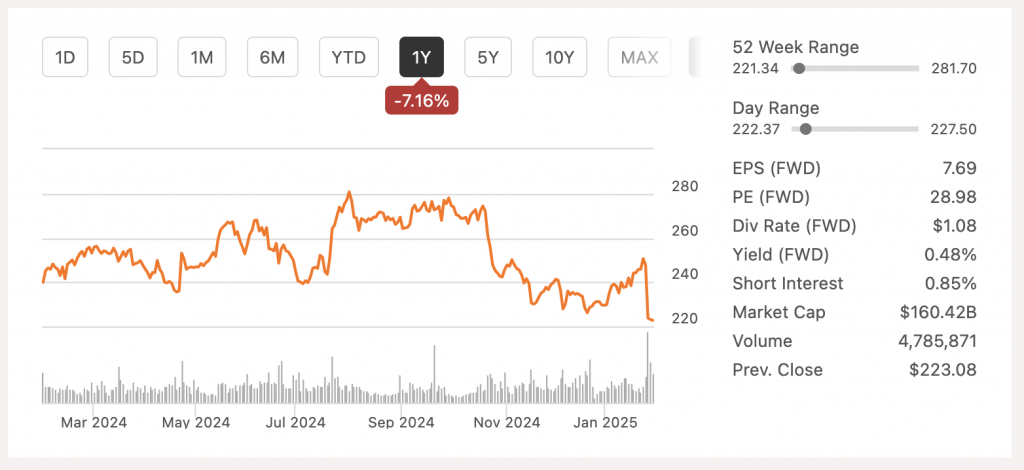Select the 1M time range

(x=202, y=57)
